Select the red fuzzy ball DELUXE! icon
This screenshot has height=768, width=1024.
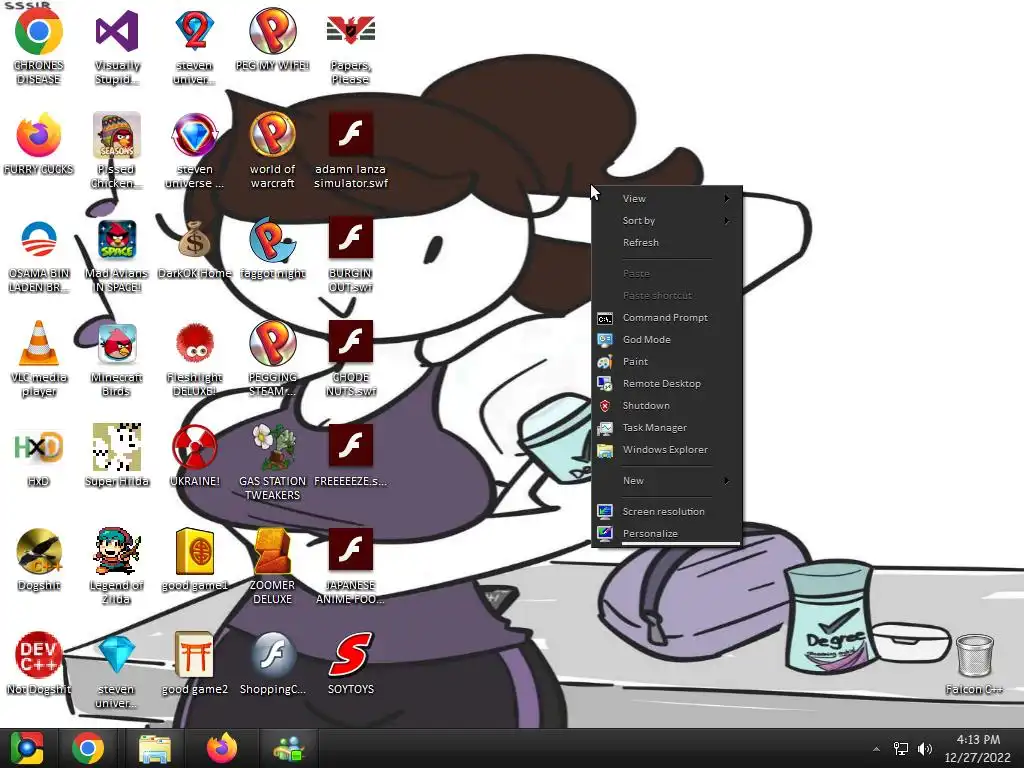click(x=195, y=344)
